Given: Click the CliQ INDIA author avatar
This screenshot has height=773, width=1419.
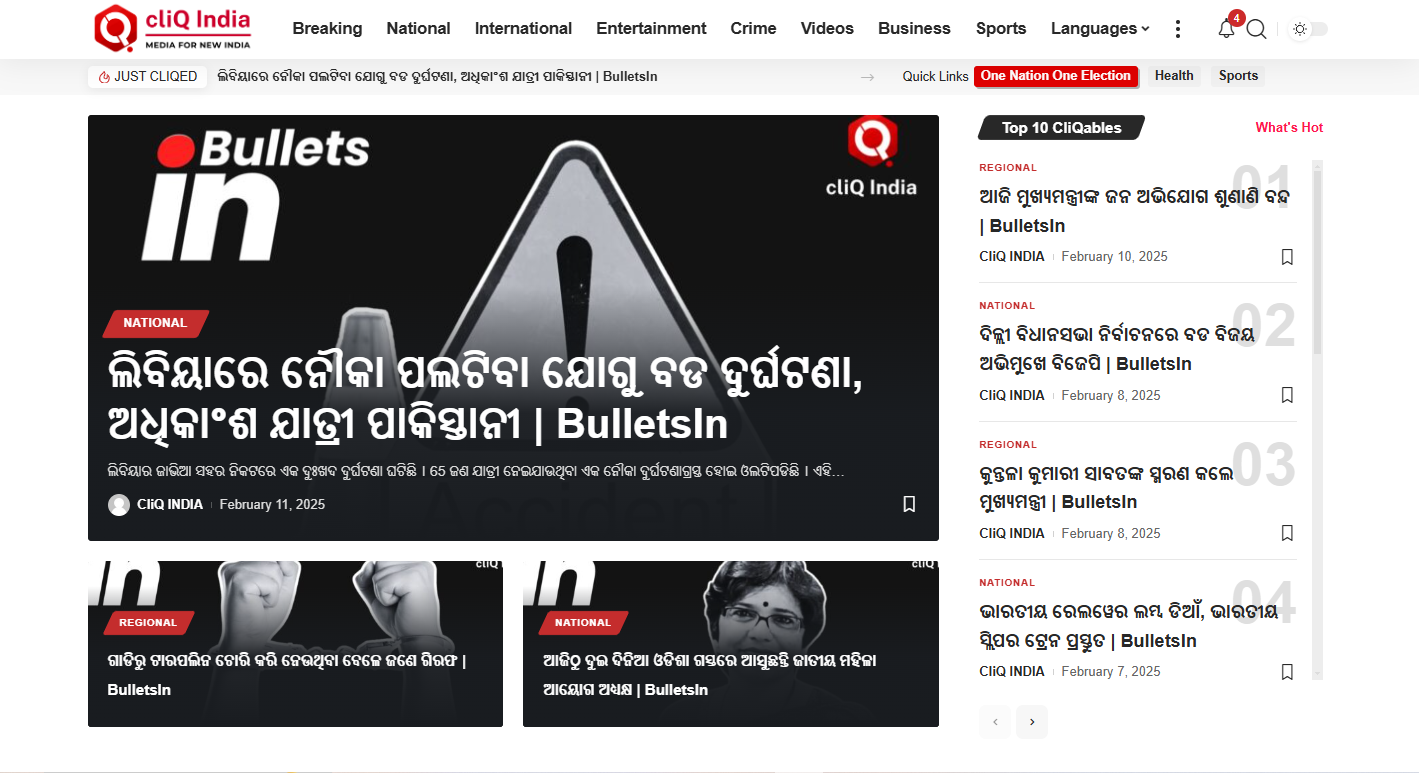Looking at the screenshot, I should click(119, 505).
